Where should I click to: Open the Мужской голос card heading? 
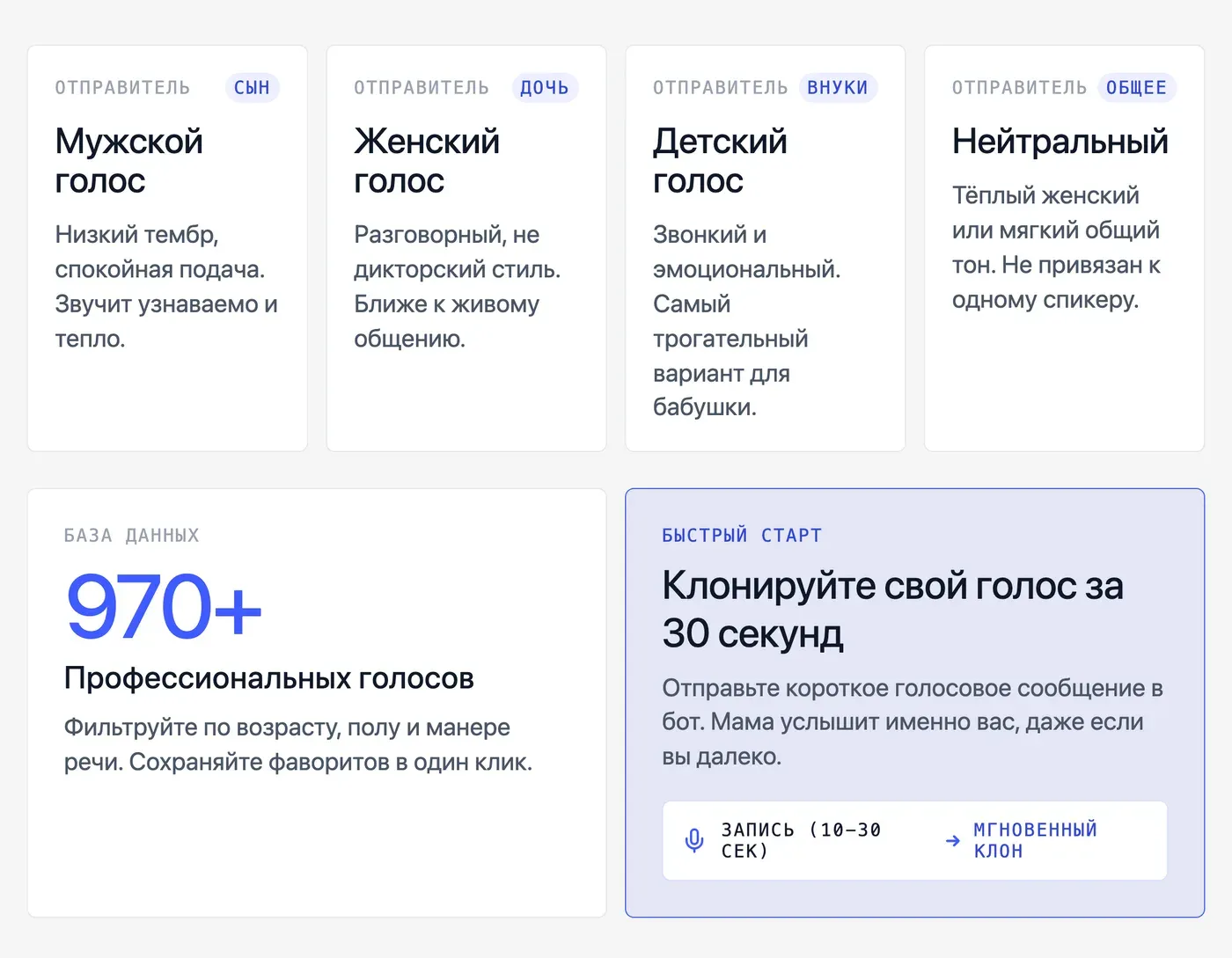(x=129, y=160)
